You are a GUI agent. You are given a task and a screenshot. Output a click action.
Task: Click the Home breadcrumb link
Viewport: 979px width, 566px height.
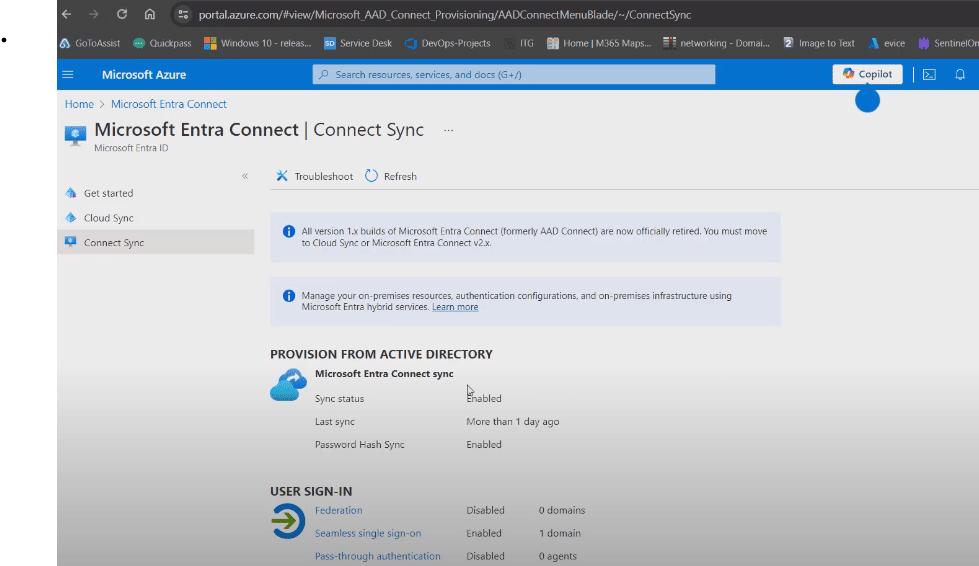[x=79, y=104]
